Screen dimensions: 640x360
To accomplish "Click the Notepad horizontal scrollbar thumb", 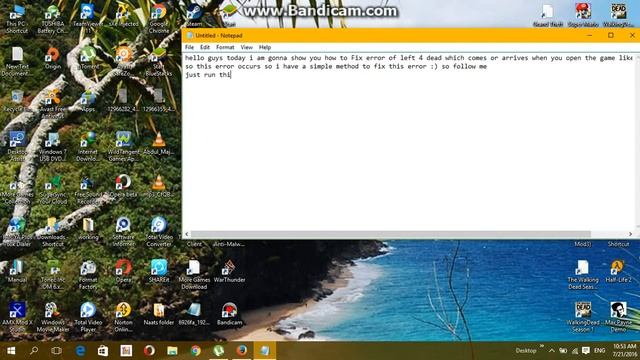I will [x=391, y=234].
